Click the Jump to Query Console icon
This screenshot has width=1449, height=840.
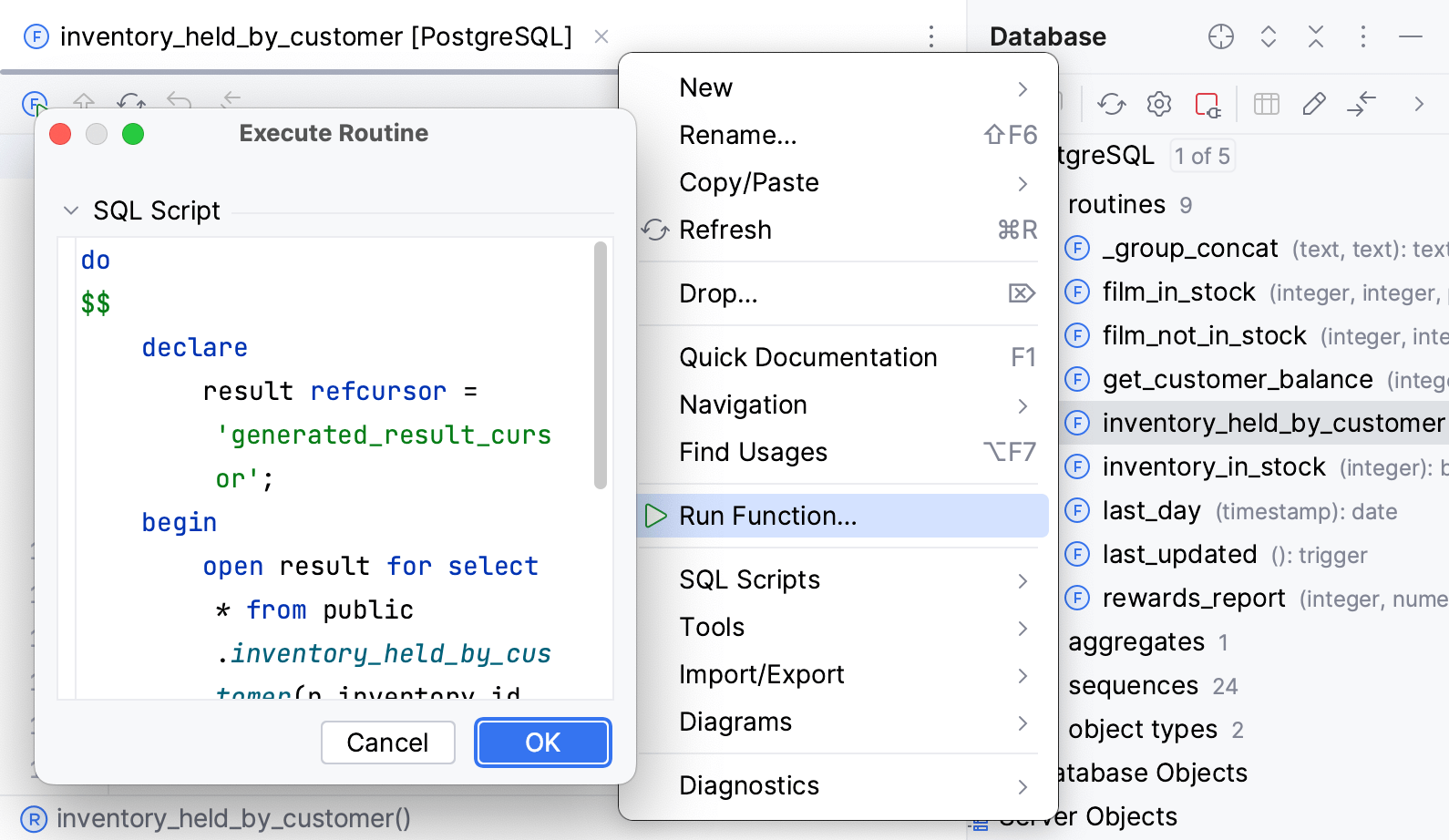(x=1361, y=104)
